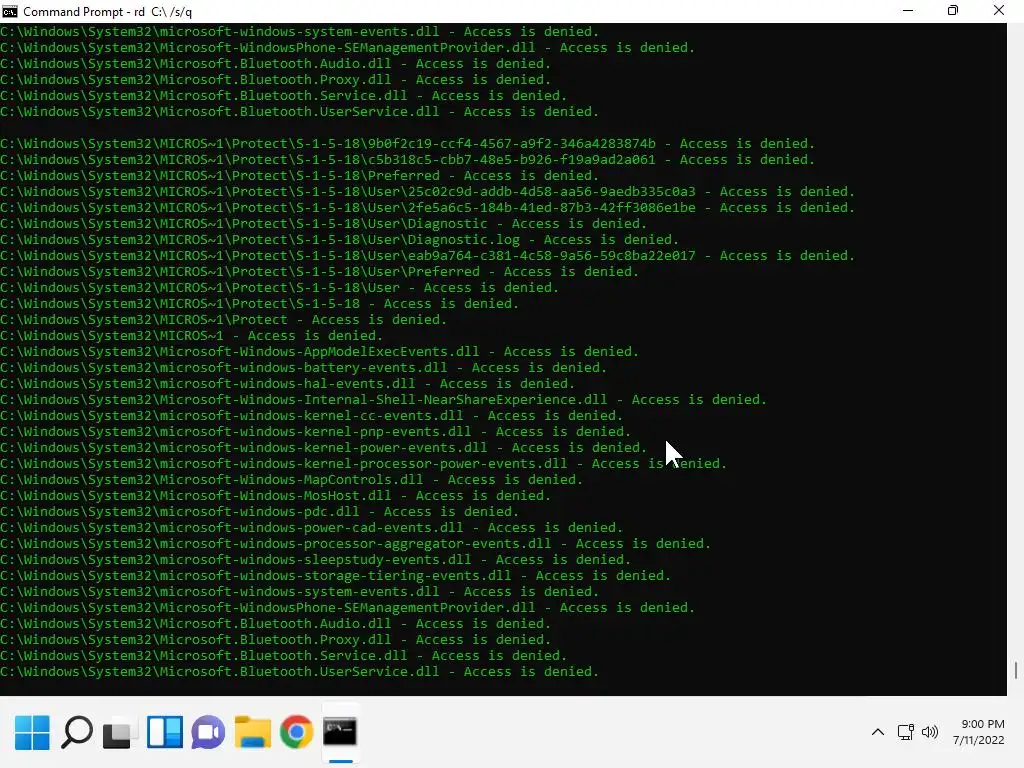Image resolution: width=1024 pixels, height=768 pixels.
Task: Select Command Prompt taskbar icon
Action: (340, 732)
